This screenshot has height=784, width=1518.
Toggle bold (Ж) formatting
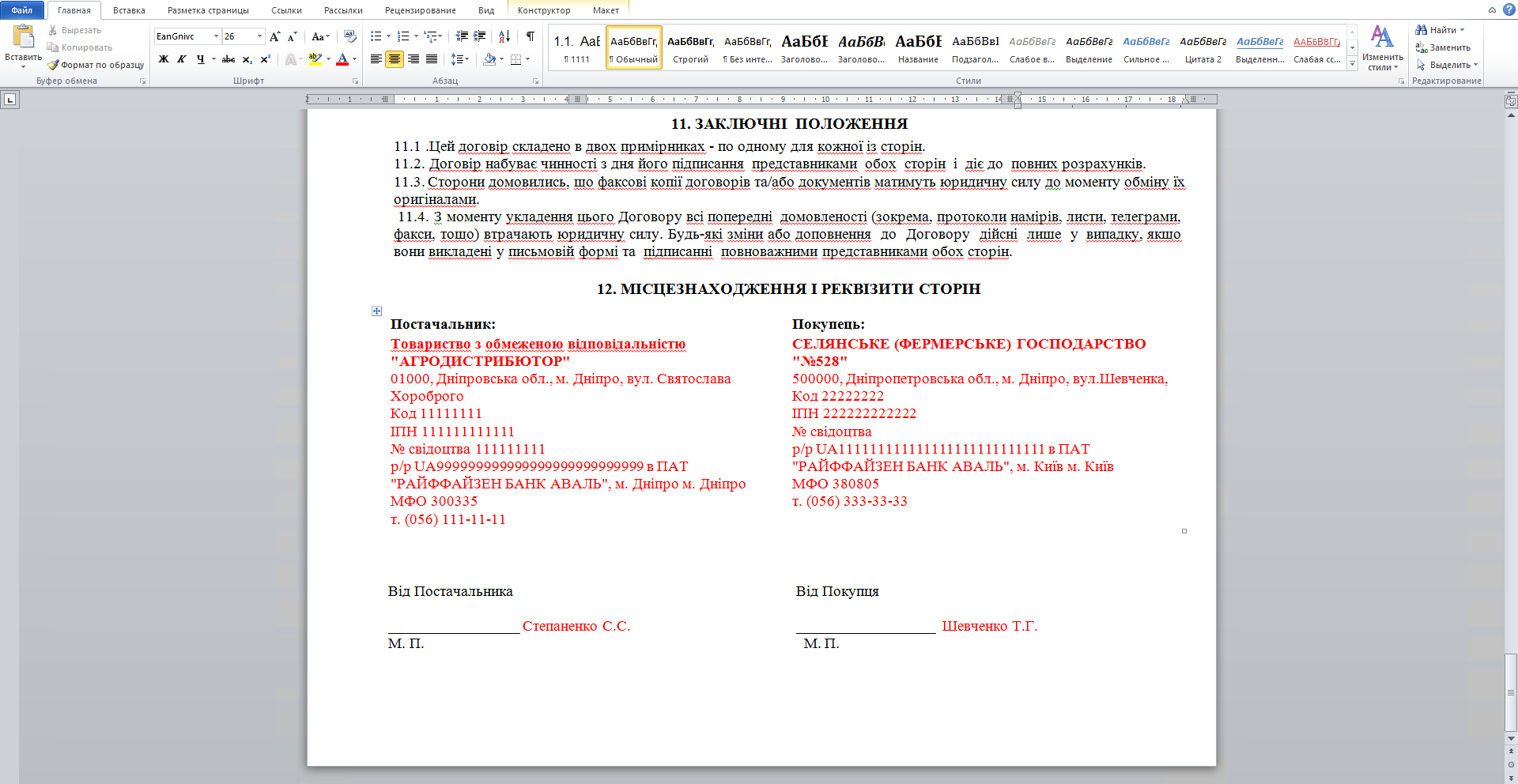tap(164, 59)
